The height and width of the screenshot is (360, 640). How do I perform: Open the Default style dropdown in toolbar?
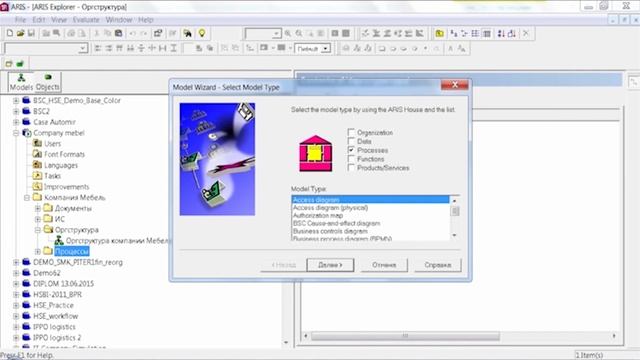pyautogui.click(x=325, y=49)
